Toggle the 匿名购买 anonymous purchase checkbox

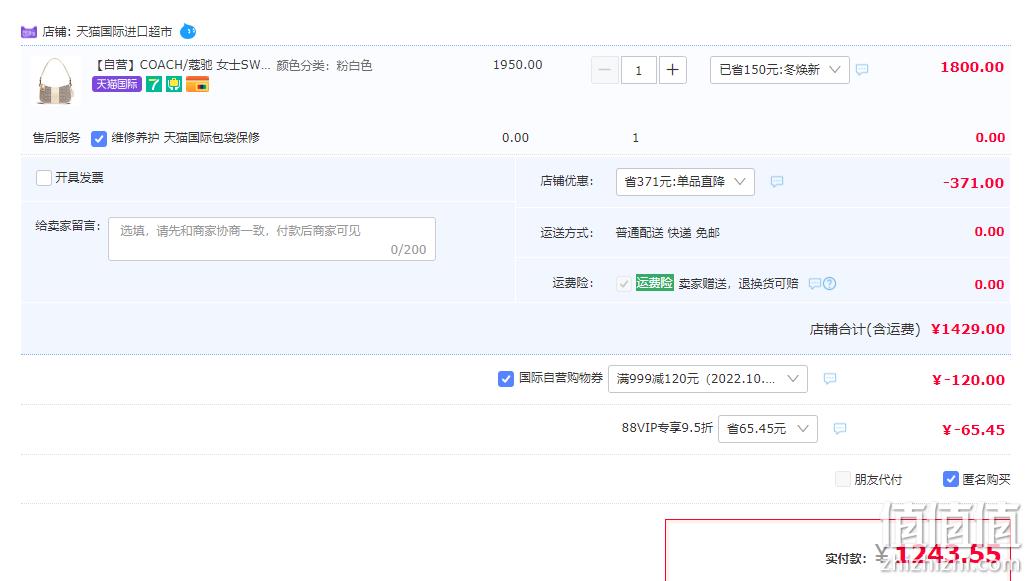click(x=950, y=479)
